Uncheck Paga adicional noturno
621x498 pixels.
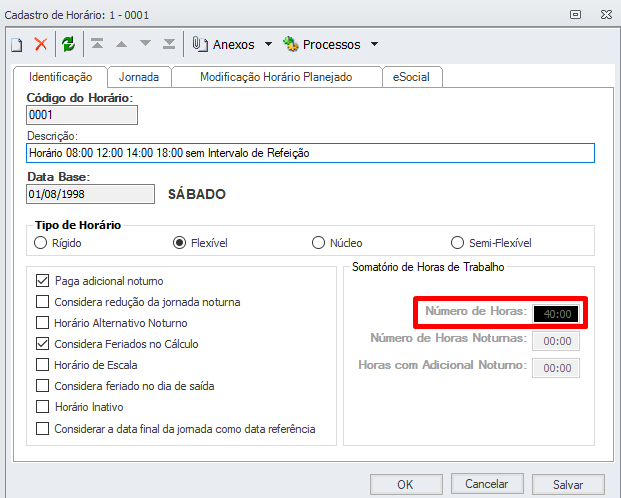[42, 280]
